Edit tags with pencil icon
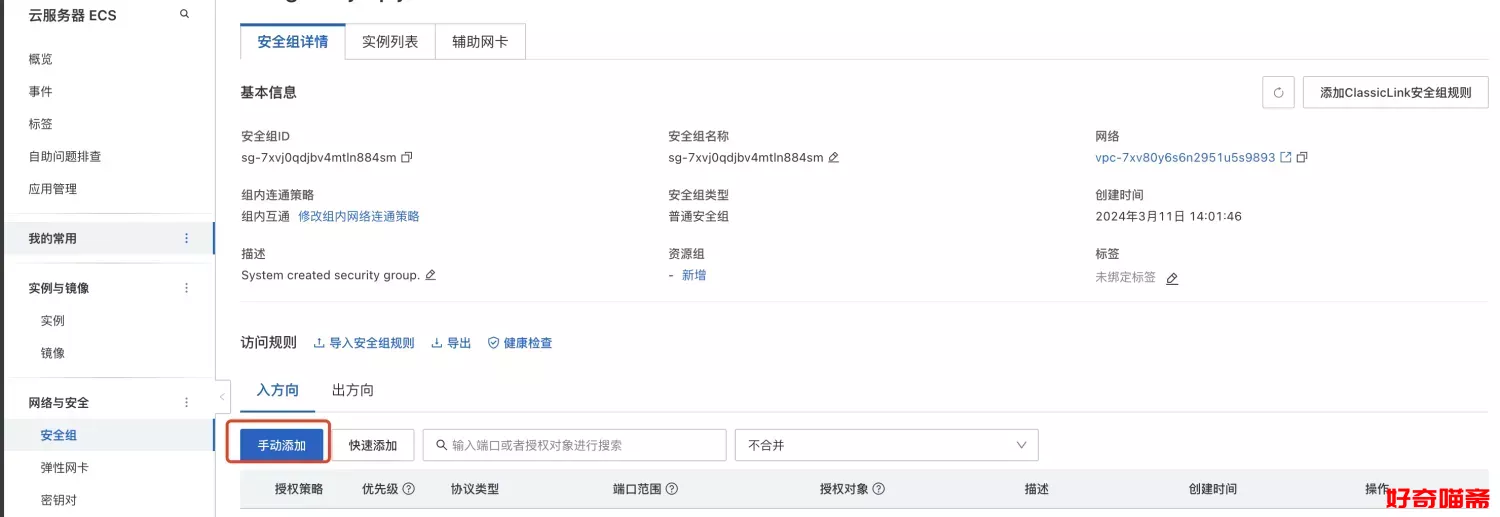 click(x=1172, y=279)
